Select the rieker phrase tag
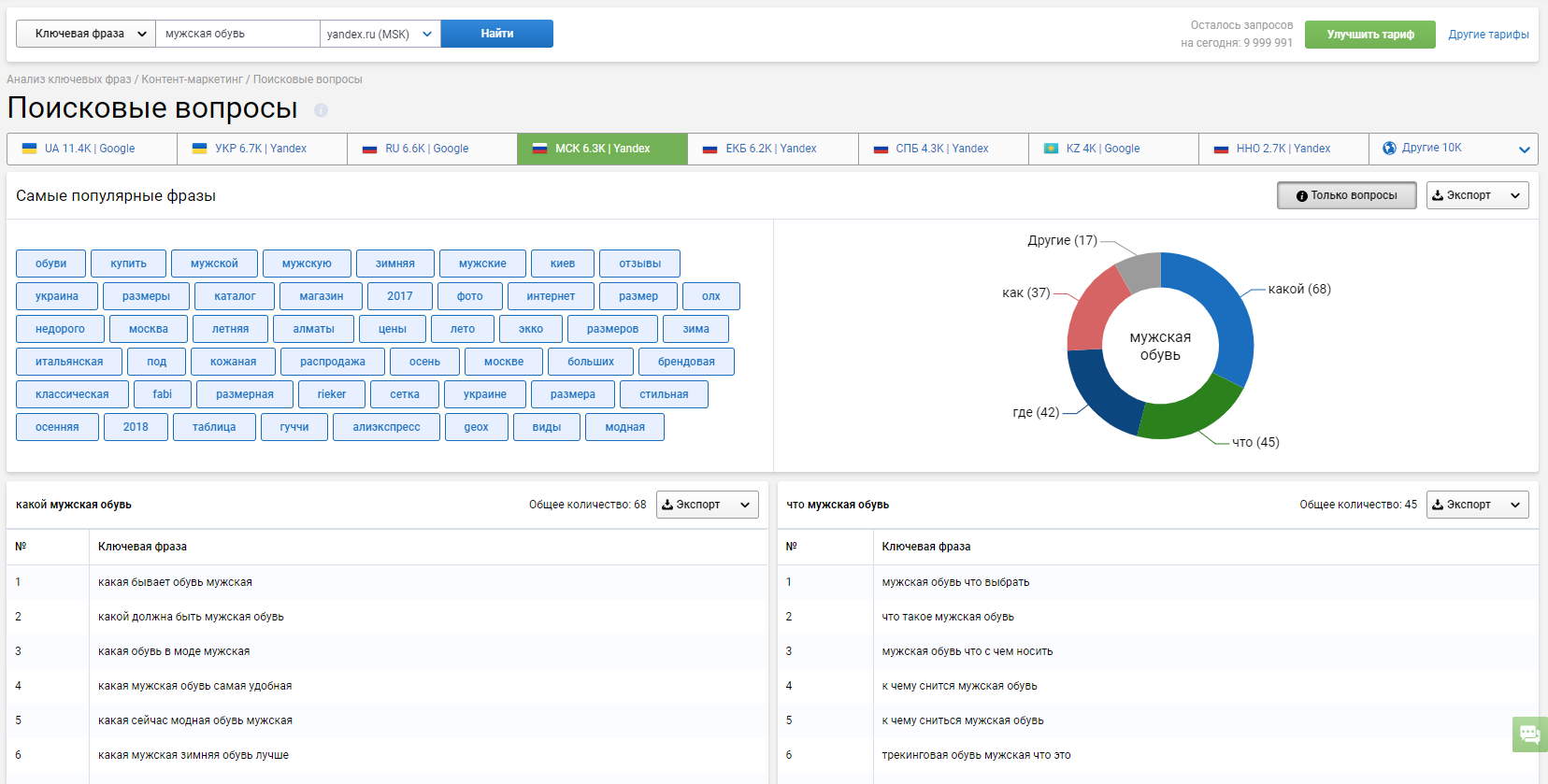1548x784 pixels. point(332,394)
